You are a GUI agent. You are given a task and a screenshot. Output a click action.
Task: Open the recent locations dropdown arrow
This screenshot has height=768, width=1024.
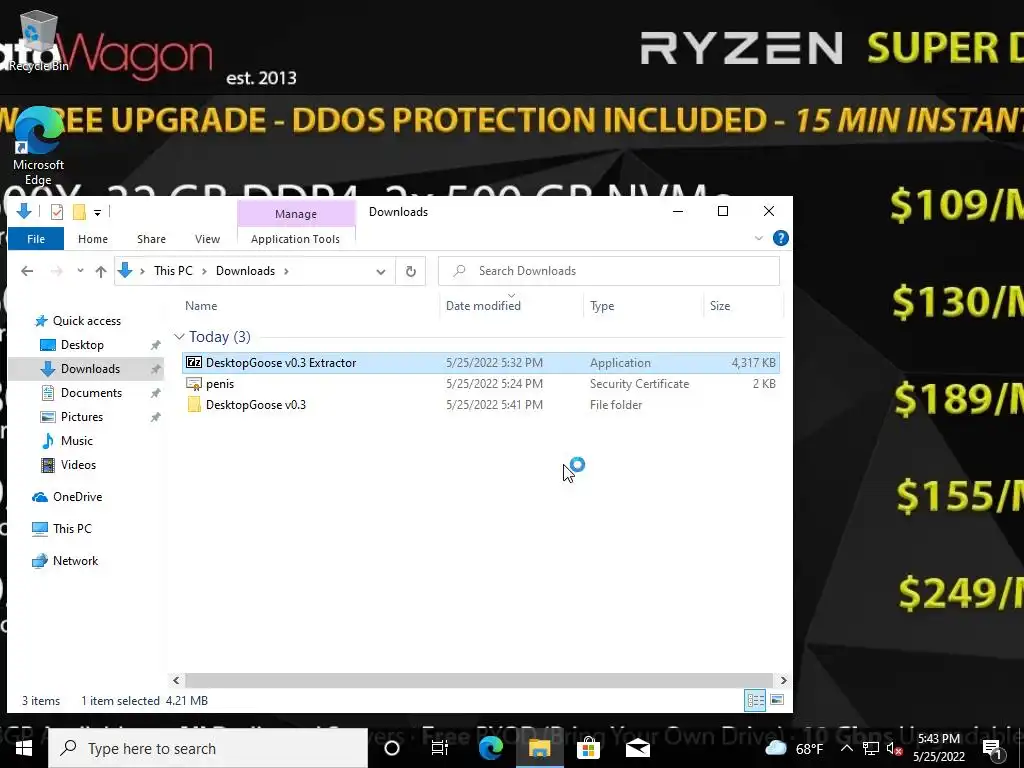pyautogui.click(x=80, y=270)
